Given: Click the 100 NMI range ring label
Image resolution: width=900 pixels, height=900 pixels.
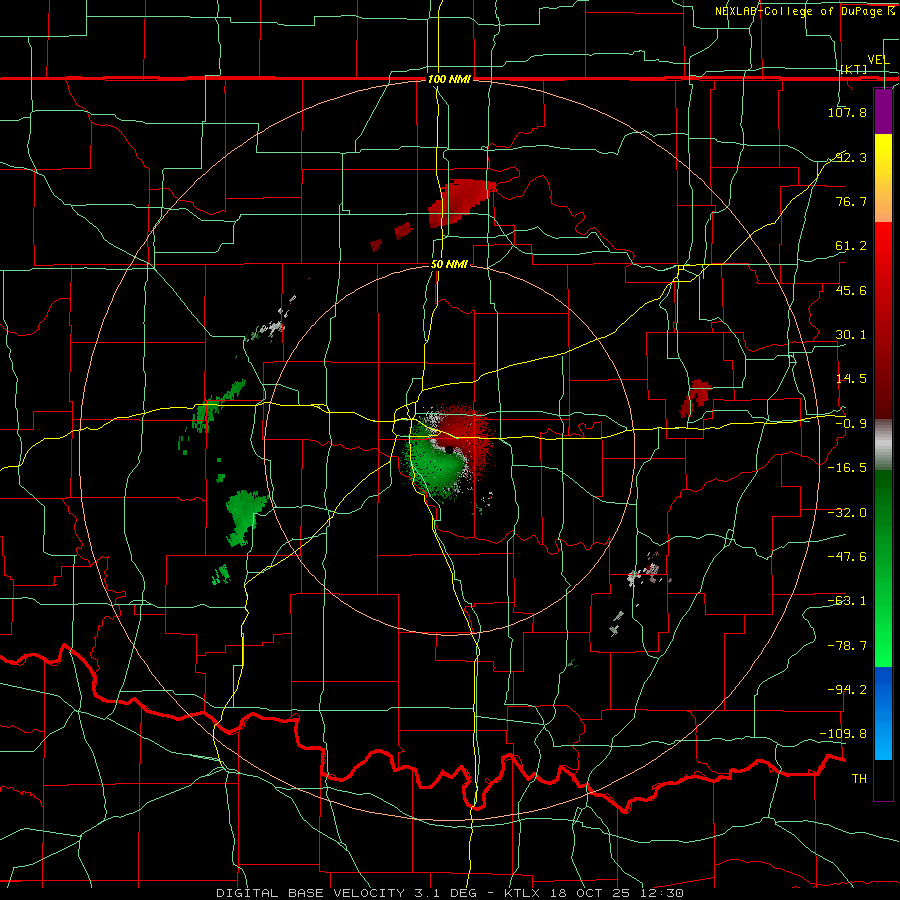Looking at the screenshot, I should (x=449, y=79).
